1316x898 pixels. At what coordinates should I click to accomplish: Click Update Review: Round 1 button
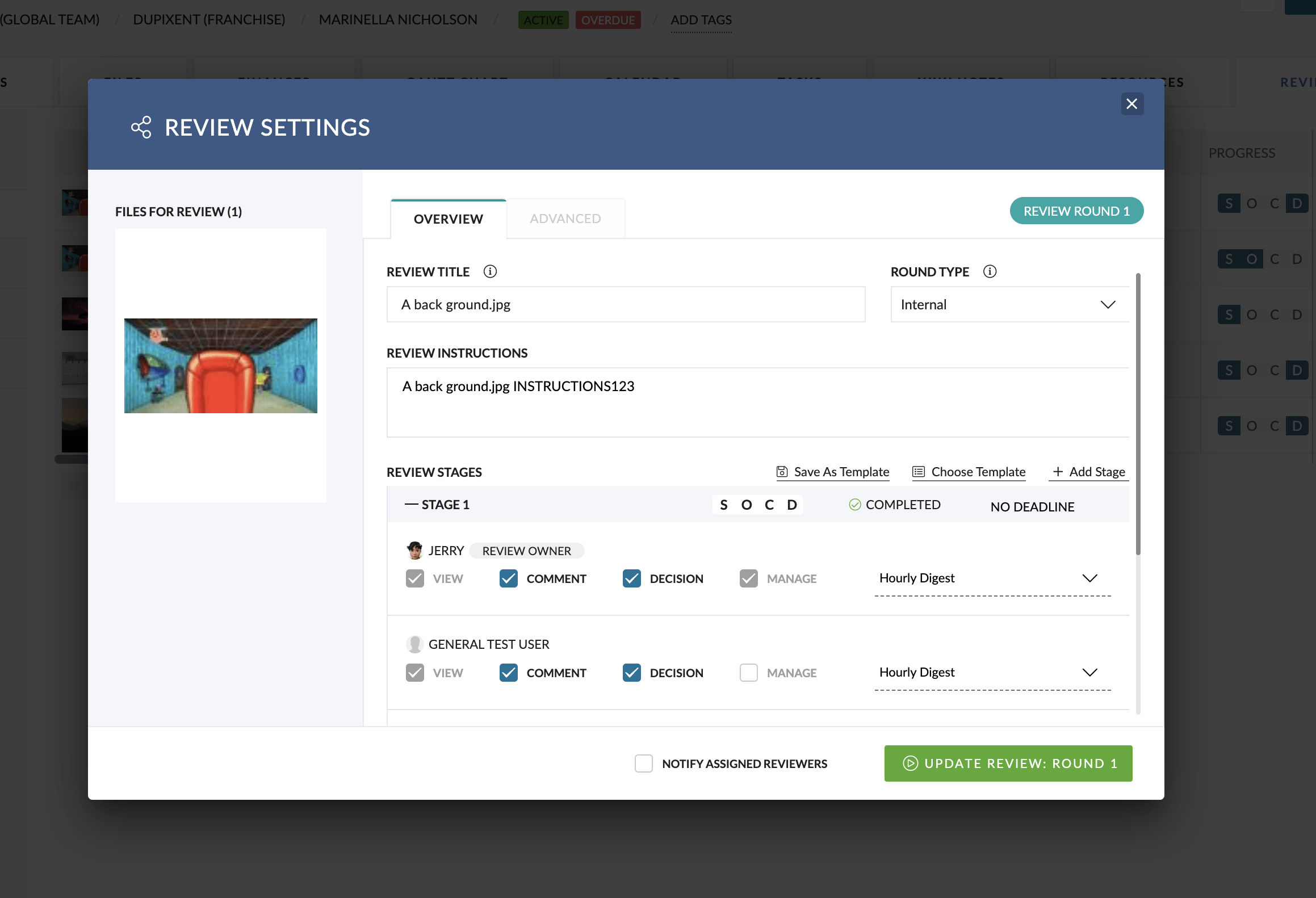tap(1008, 763)
